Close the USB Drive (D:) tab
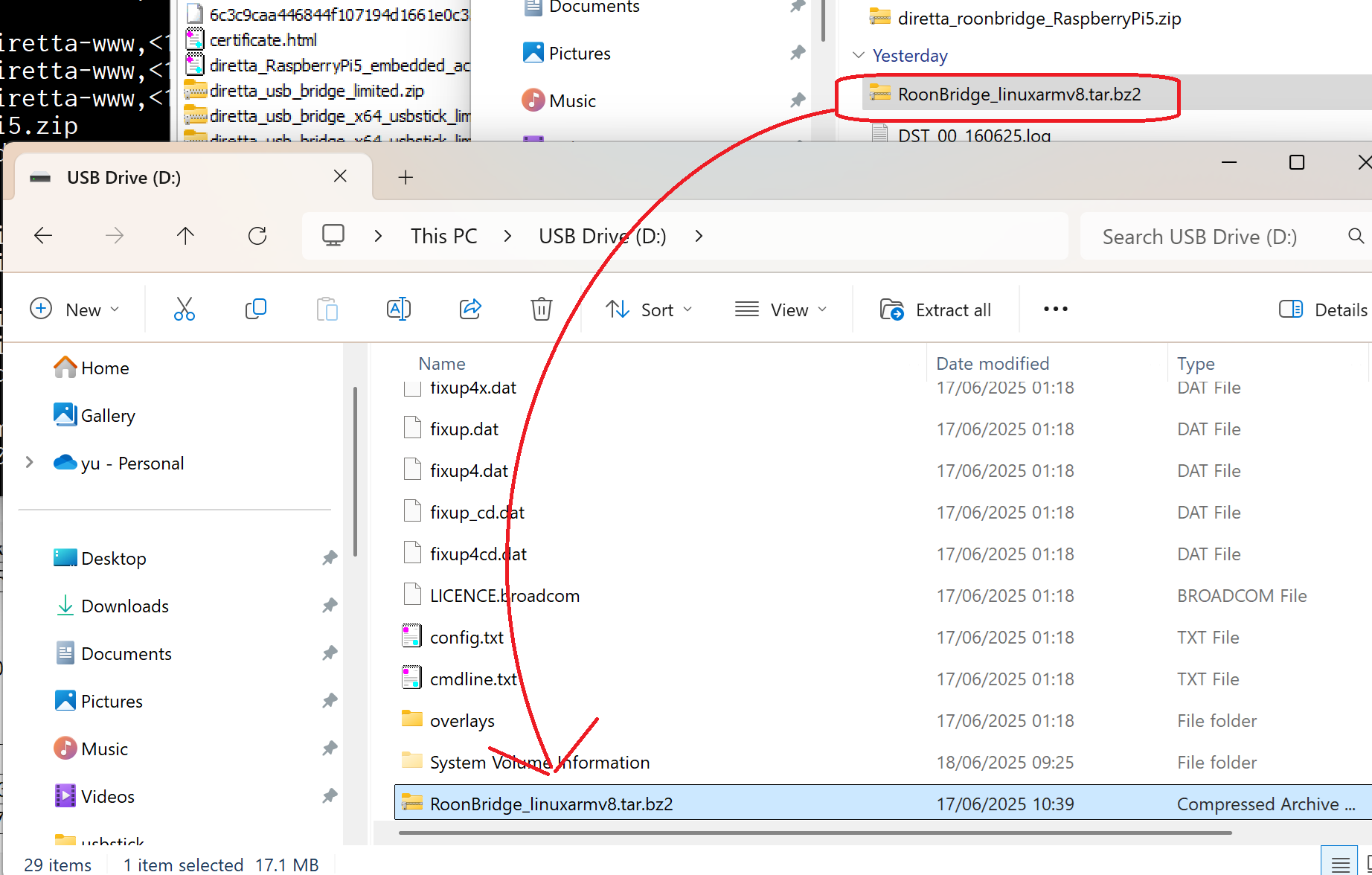This screenshot has height=875, width=1372. pyautogui.click(x=340, y=176)
